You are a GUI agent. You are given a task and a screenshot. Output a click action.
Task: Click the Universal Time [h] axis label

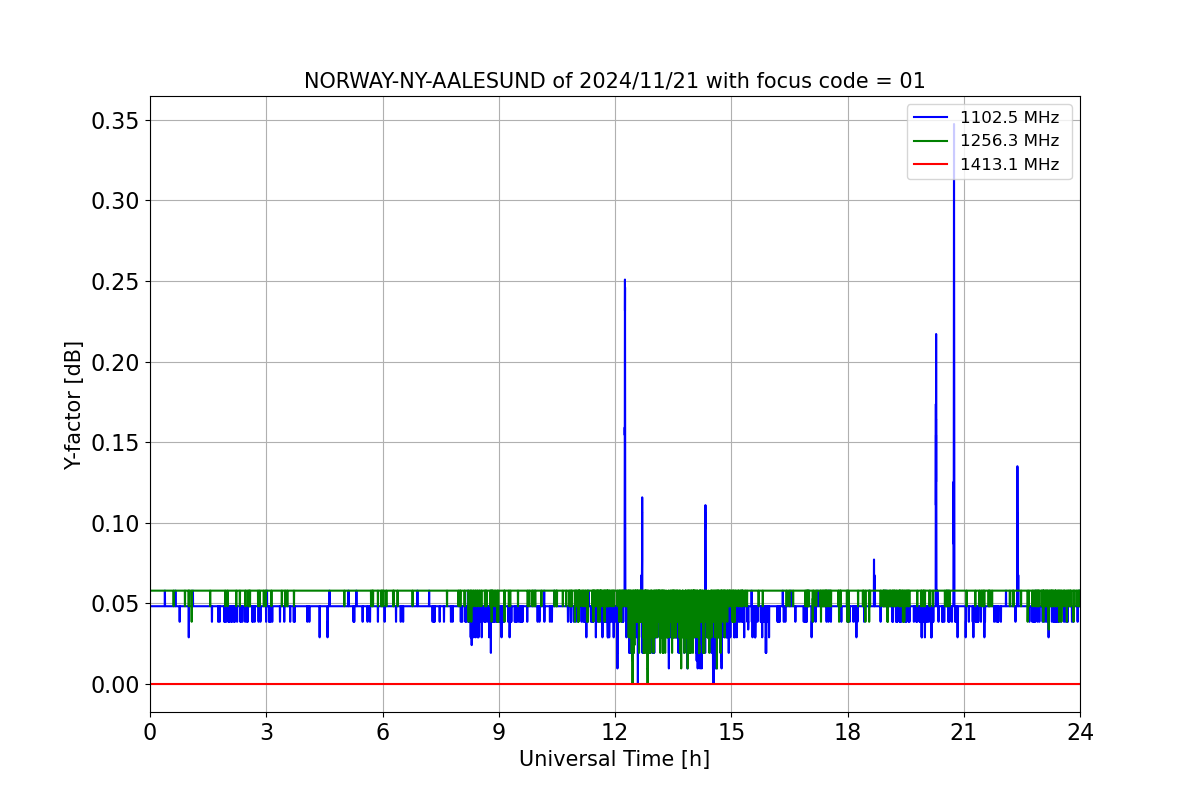point(614,759)
